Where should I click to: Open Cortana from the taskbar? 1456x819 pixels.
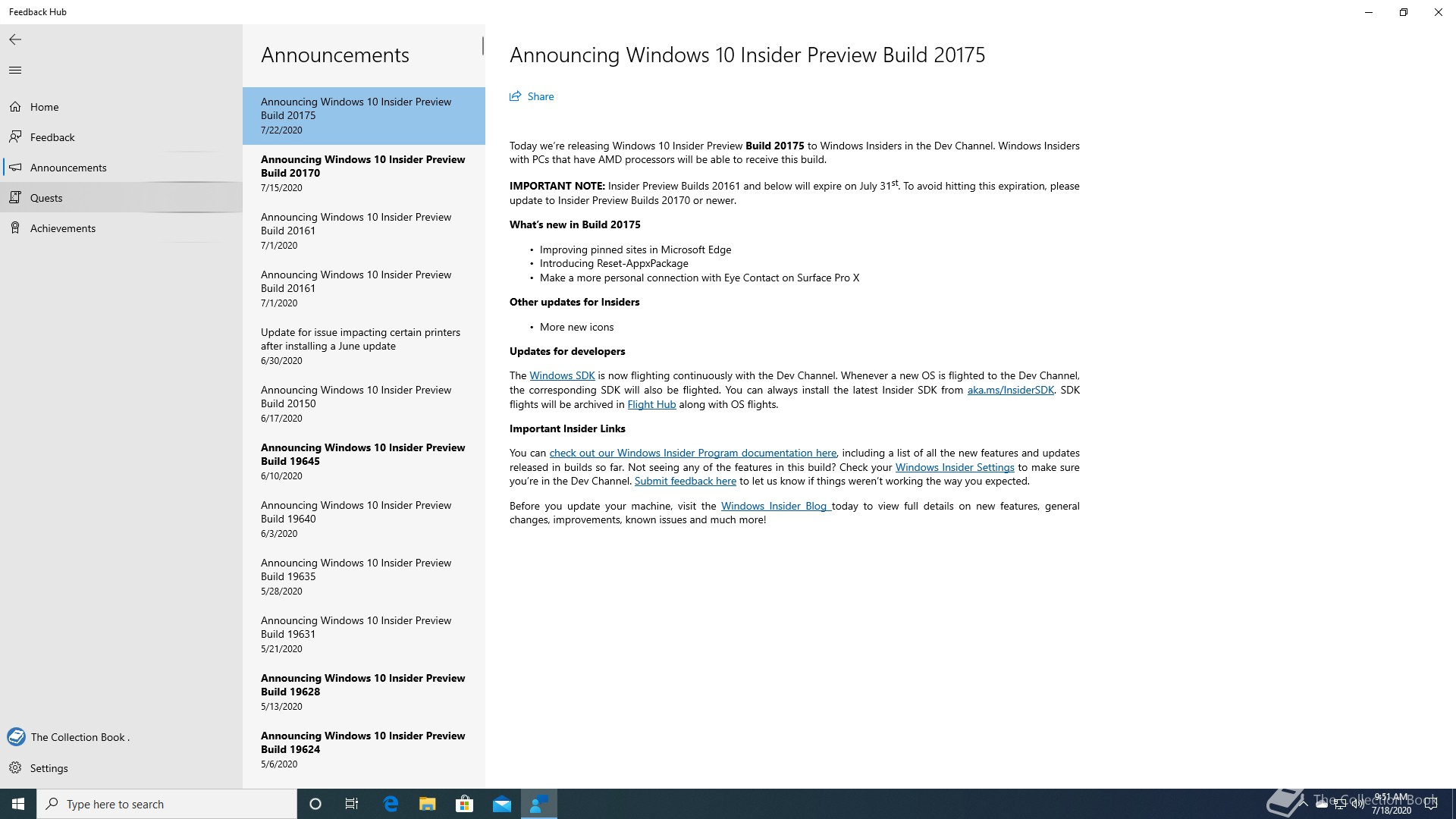click(x=315, y=804)
